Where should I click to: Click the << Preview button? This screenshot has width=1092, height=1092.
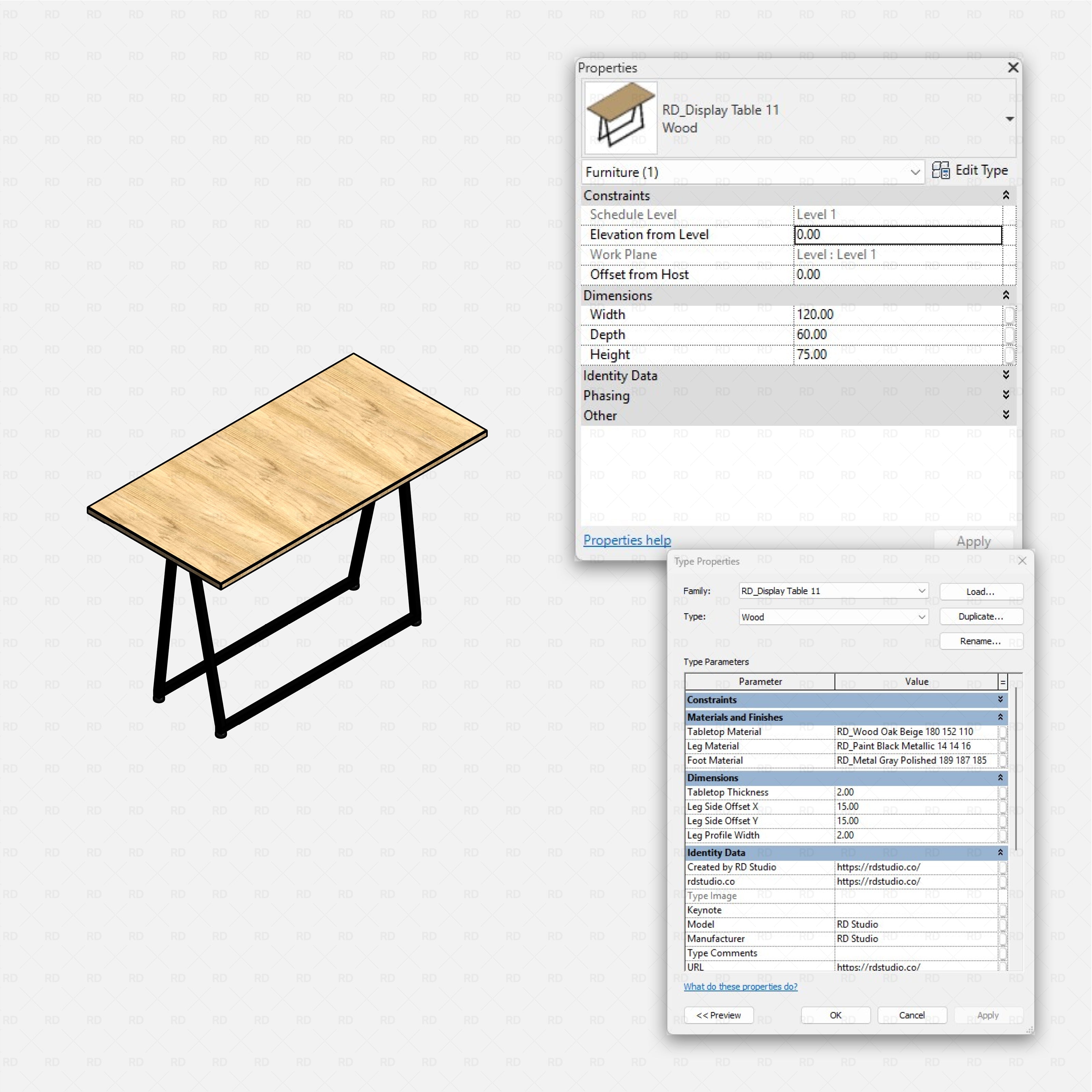click(x=718, y=1015)
